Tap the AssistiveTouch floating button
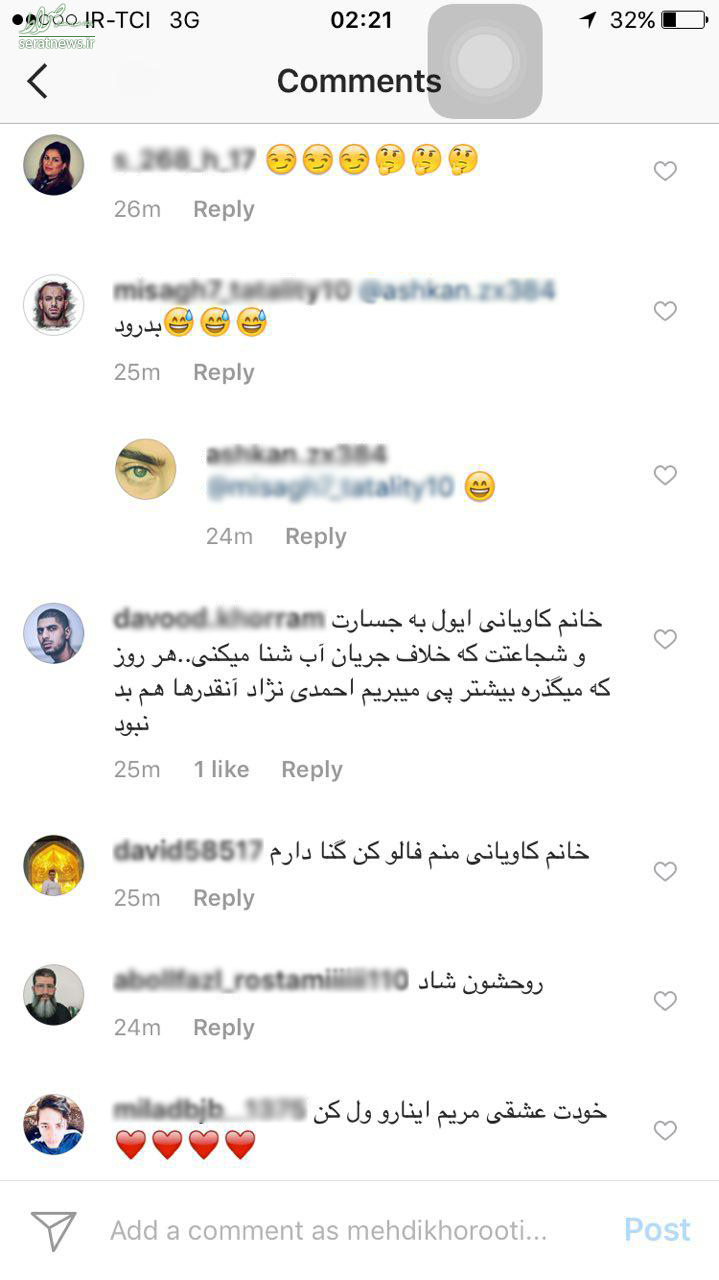The height and width of the screenshot is (1280, 719). 485,62
